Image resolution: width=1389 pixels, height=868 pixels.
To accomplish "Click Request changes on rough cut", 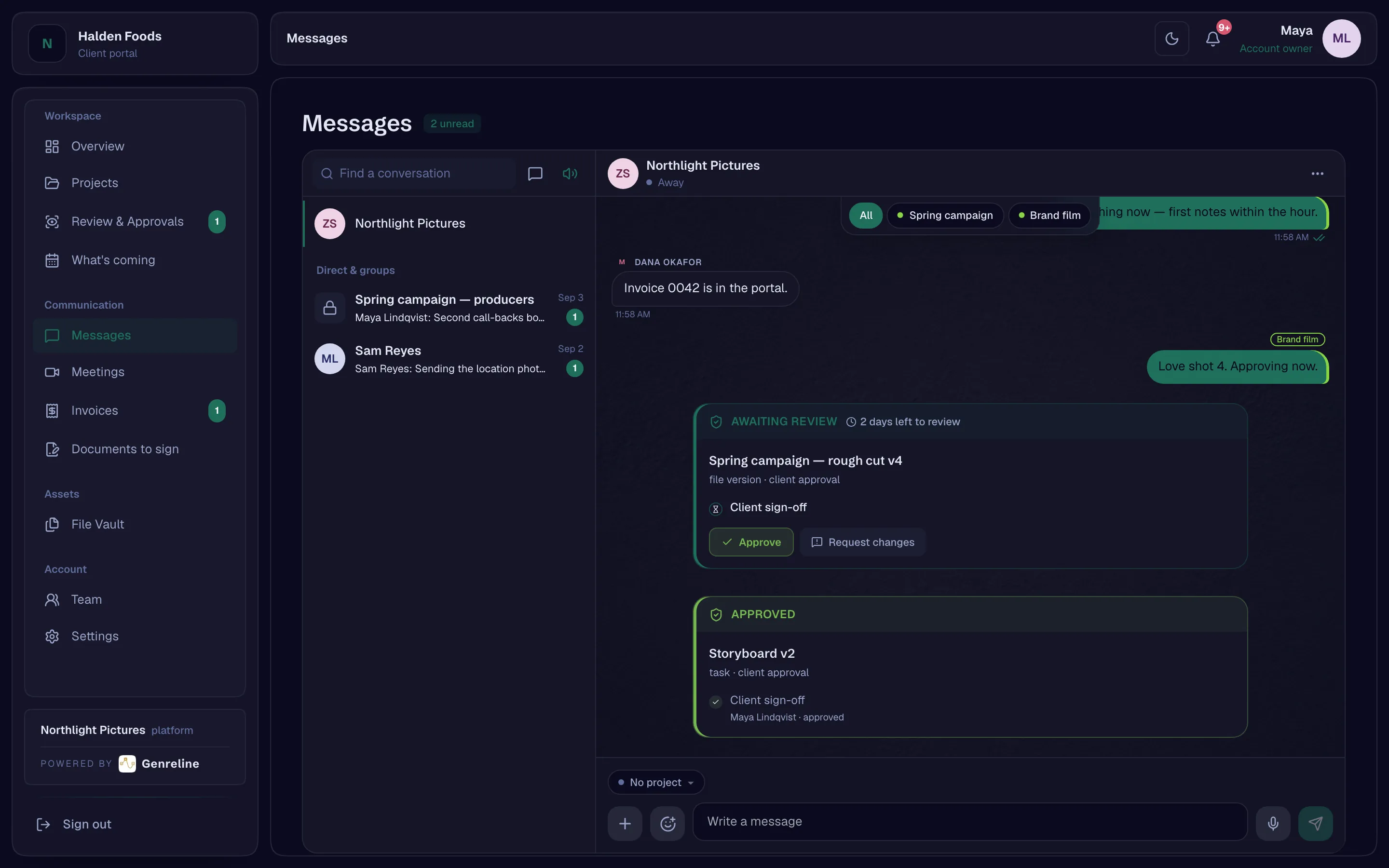I will [862, 542].
